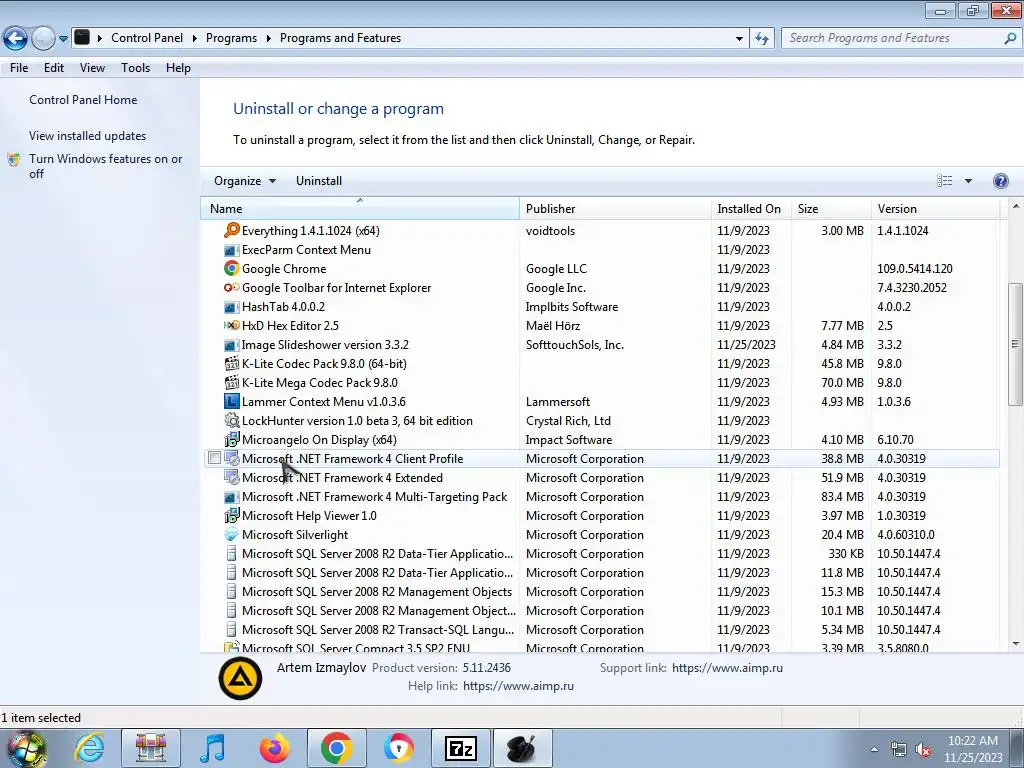1024x768 pixels.
Task: Click the Microsoft Help Viewer 1.0 icon
Action: 231,516
